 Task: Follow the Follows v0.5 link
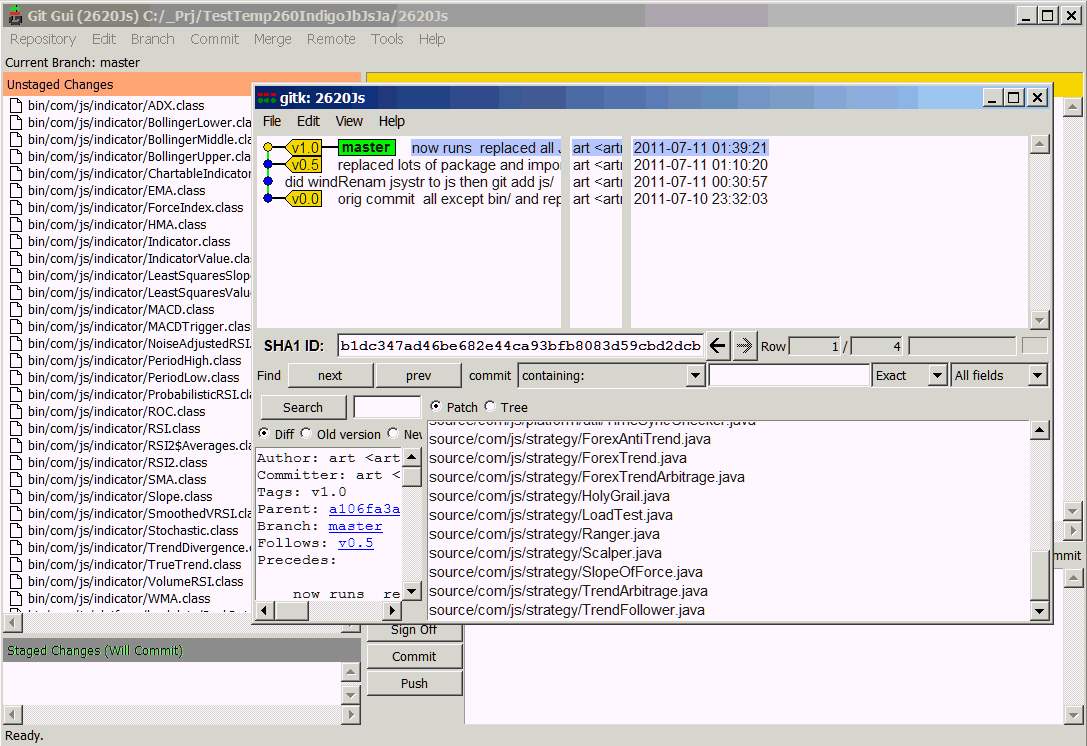356,543
